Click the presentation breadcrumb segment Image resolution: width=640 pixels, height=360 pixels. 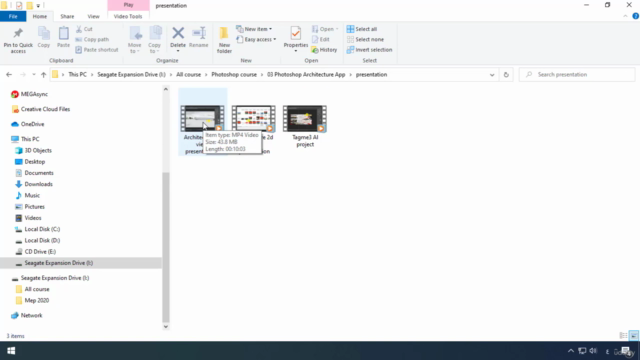click(x=371, y=75)
